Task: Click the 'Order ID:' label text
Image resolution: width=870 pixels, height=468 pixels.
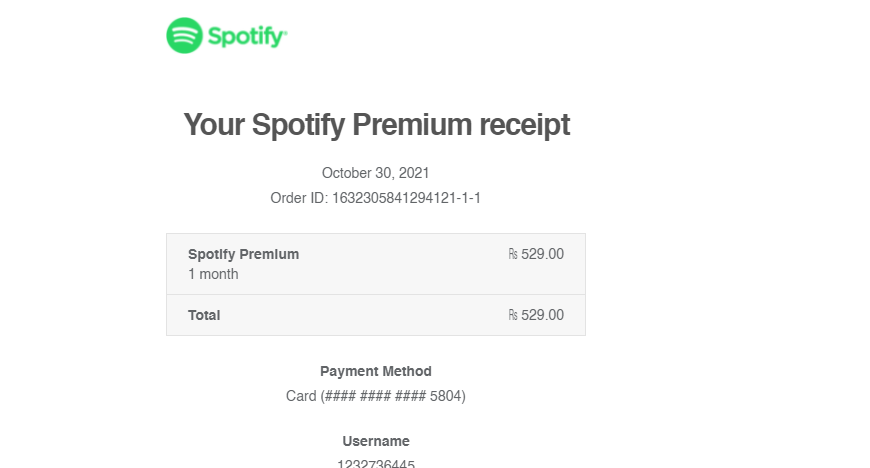Action: coord(299,198)
